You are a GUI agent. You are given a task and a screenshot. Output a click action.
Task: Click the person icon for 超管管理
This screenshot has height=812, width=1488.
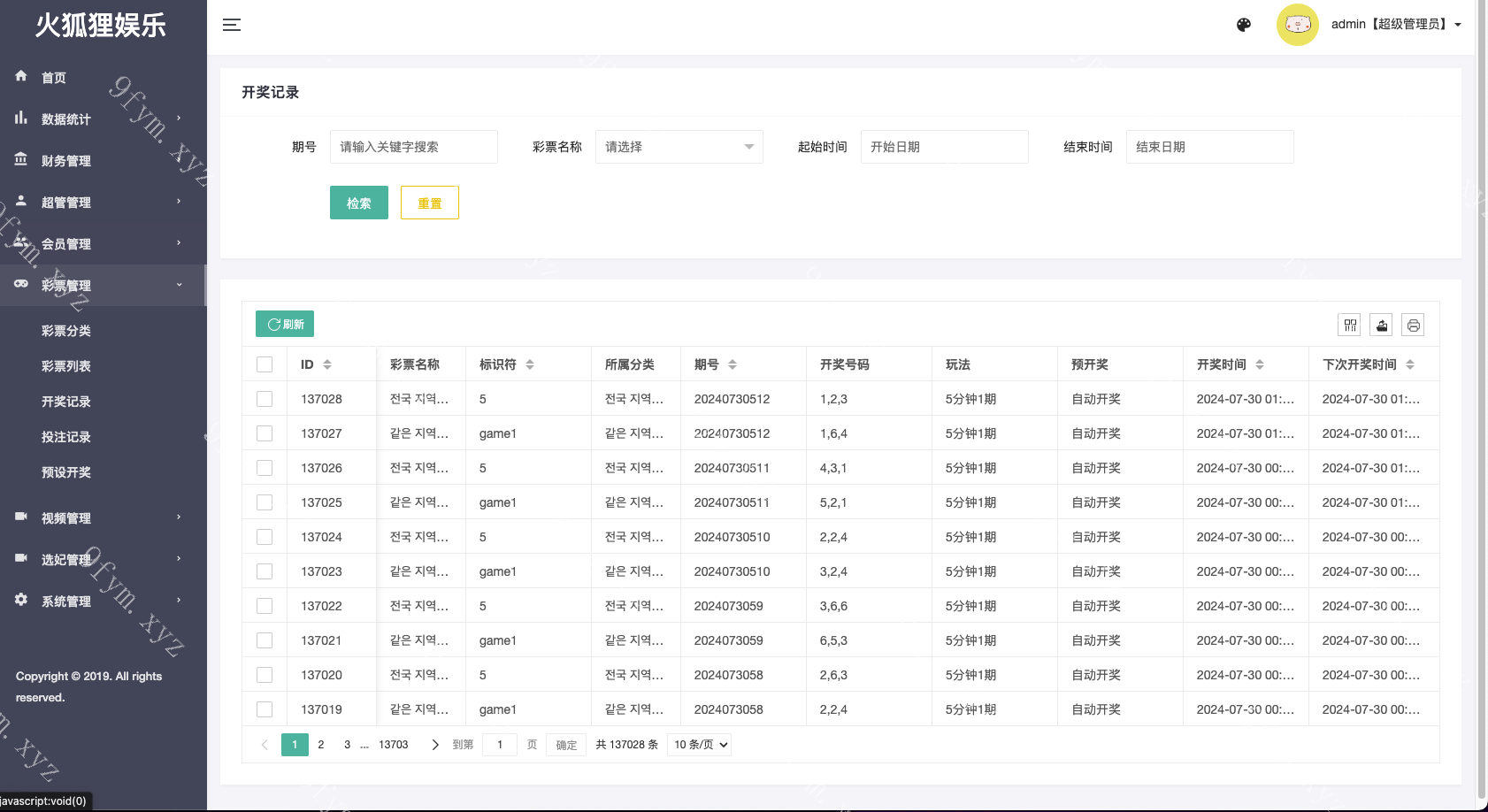click(x=21, y=201)
